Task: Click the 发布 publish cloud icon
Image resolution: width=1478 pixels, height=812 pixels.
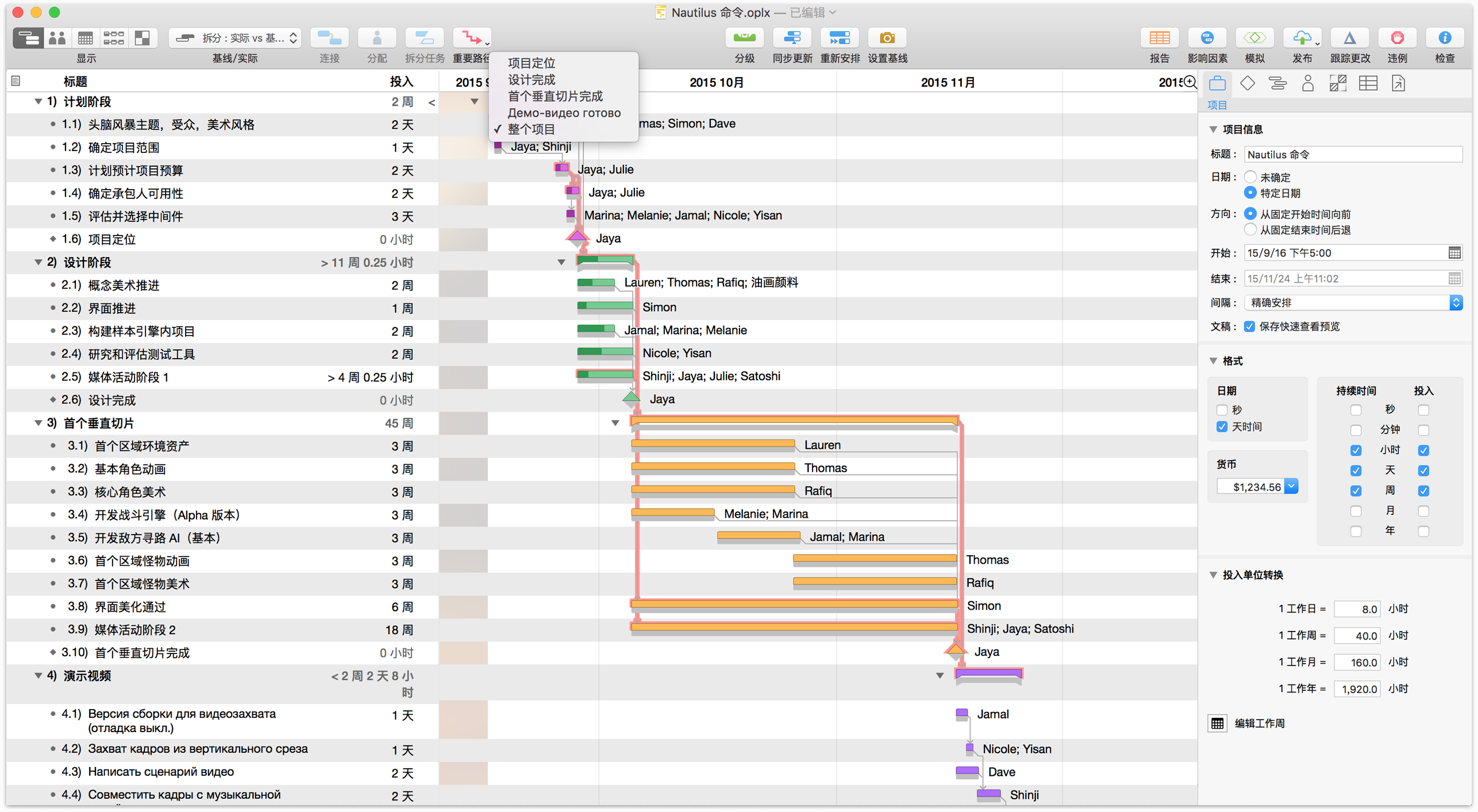Action: pos(1302,39)
